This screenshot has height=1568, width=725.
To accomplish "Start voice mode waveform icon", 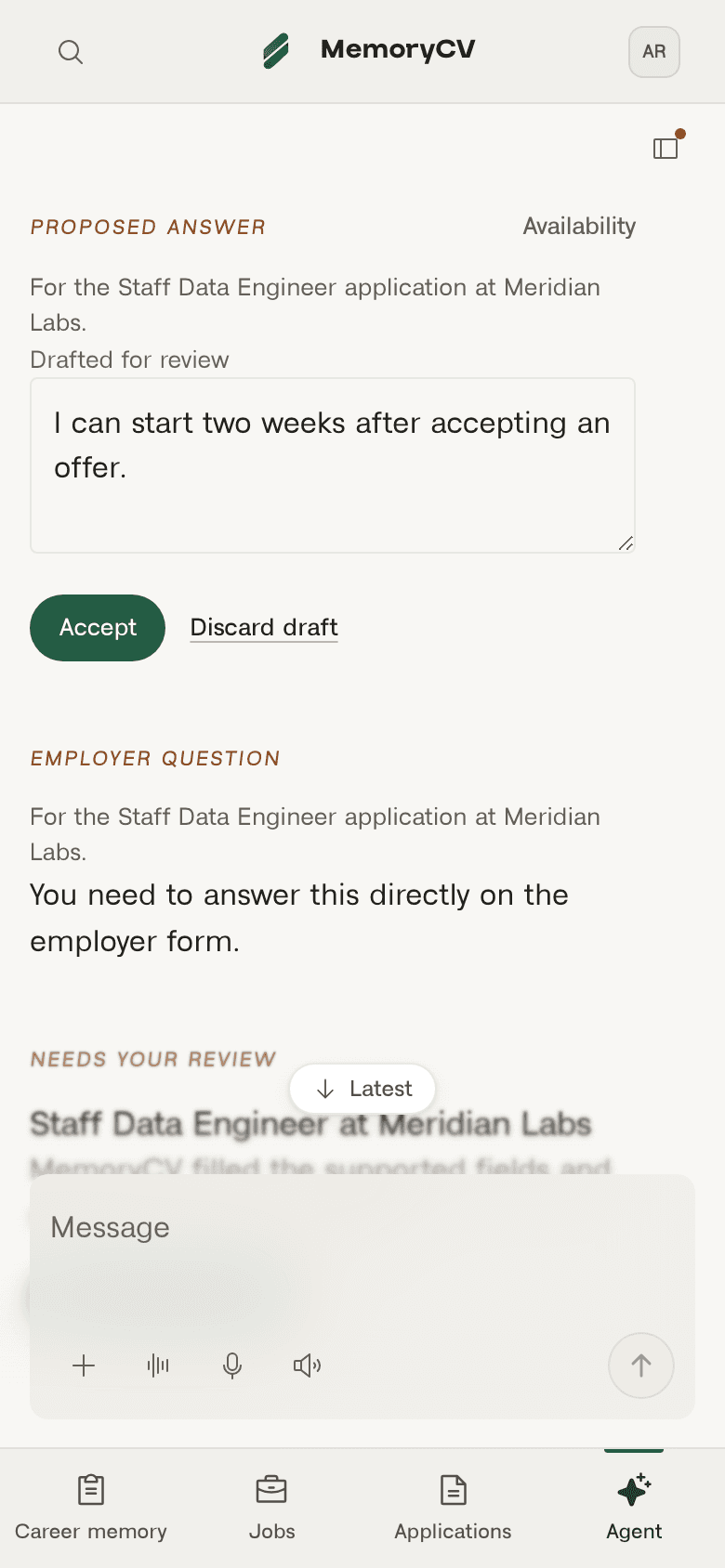I will point(158,1365).
